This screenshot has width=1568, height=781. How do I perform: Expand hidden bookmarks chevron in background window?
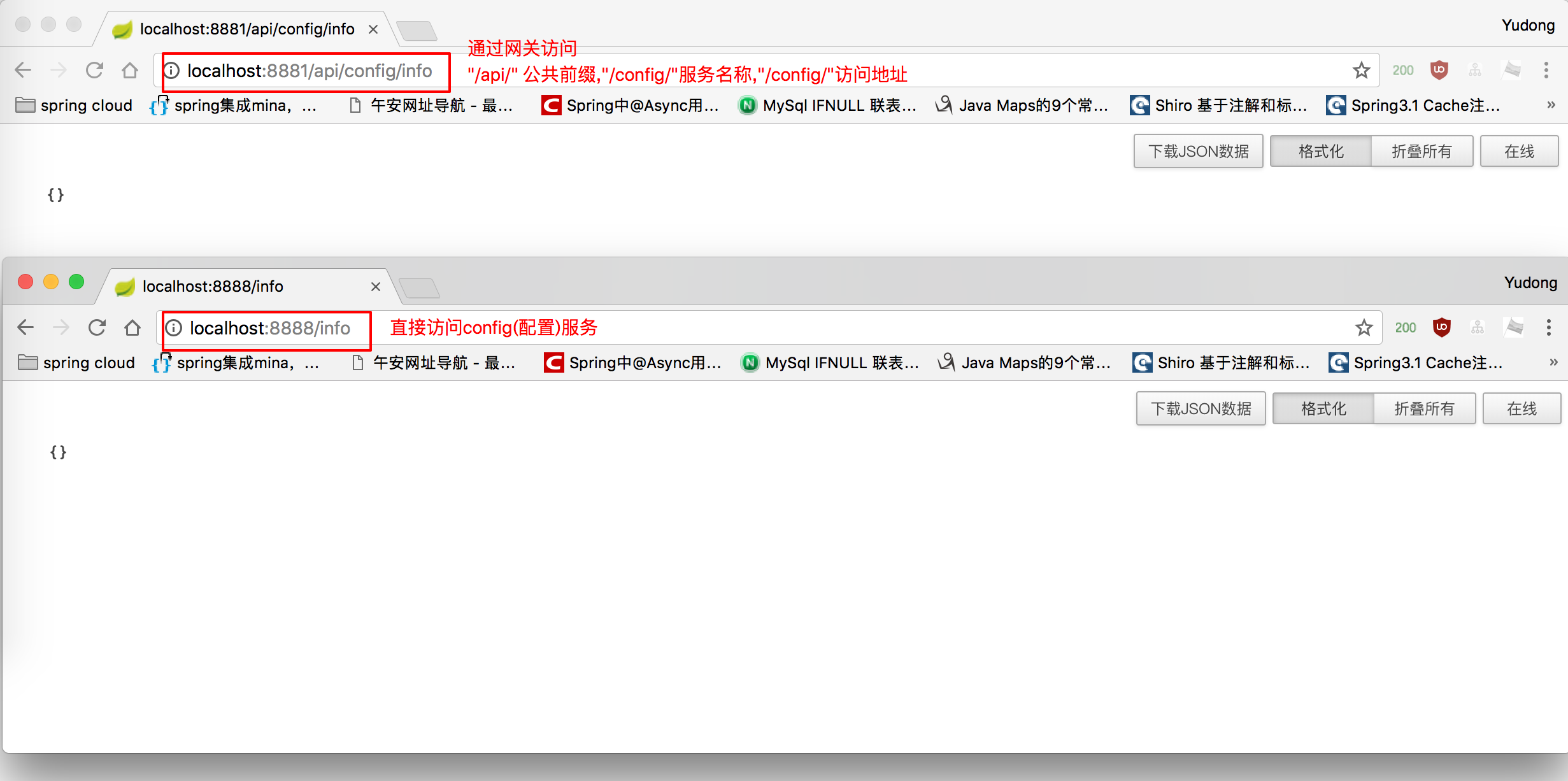click(1551, 105)
